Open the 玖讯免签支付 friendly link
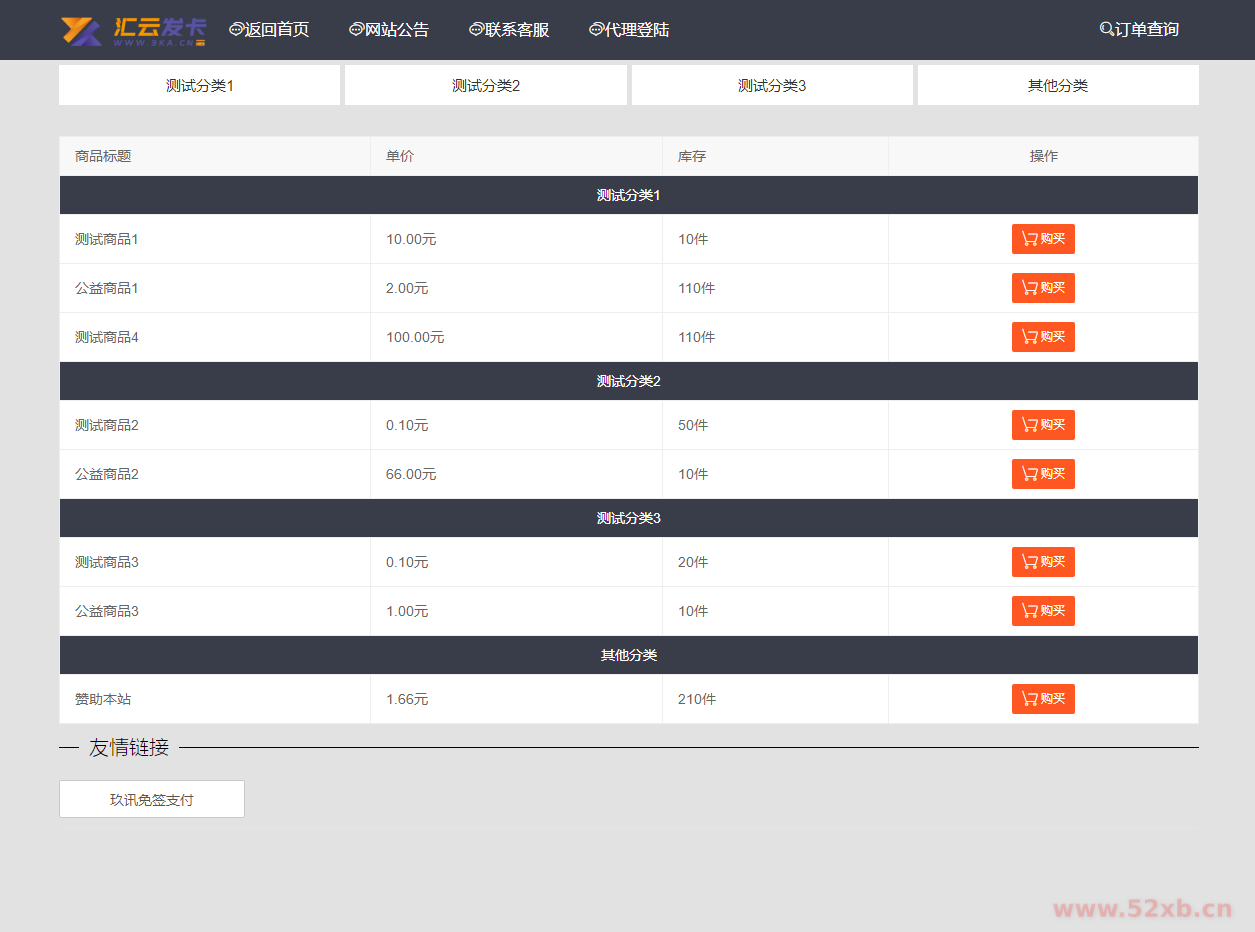The width and height of the screenshot is (1255, 932). (x=152, y=800)
